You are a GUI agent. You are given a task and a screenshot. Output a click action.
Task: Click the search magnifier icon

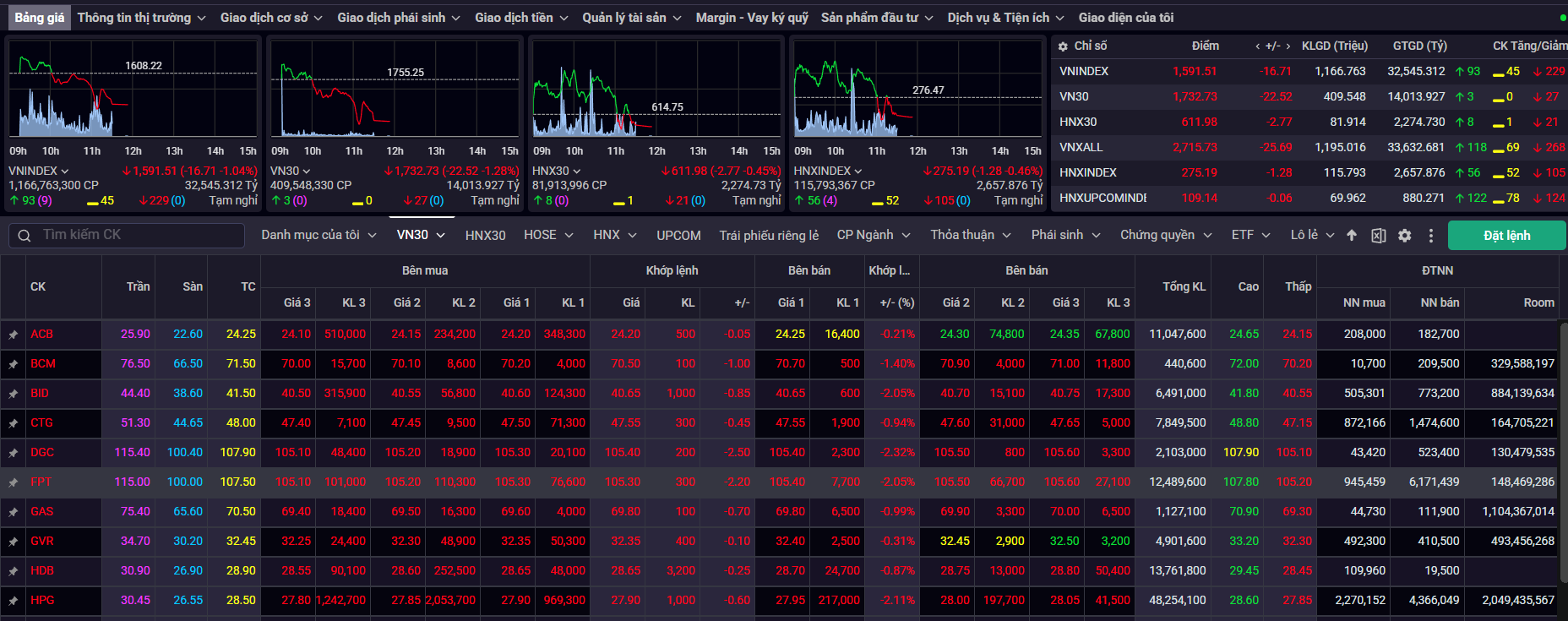click(24, 236)
